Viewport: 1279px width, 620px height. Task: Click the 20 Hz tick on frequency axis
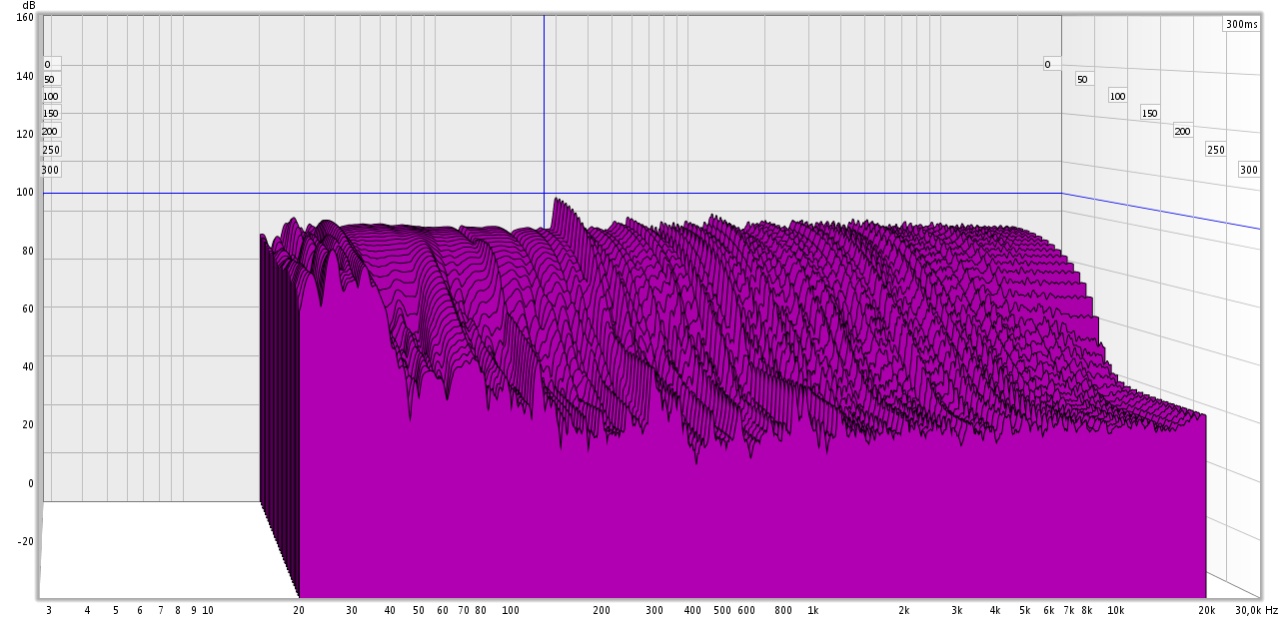click(298, 609)
